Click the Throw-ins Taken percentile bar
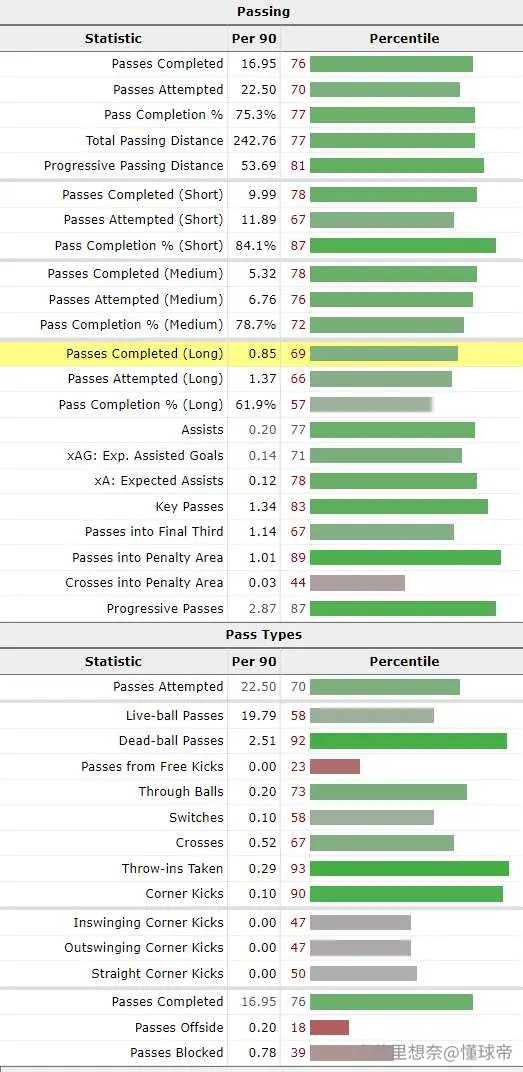523x1072 pixels. coord(409,868)
